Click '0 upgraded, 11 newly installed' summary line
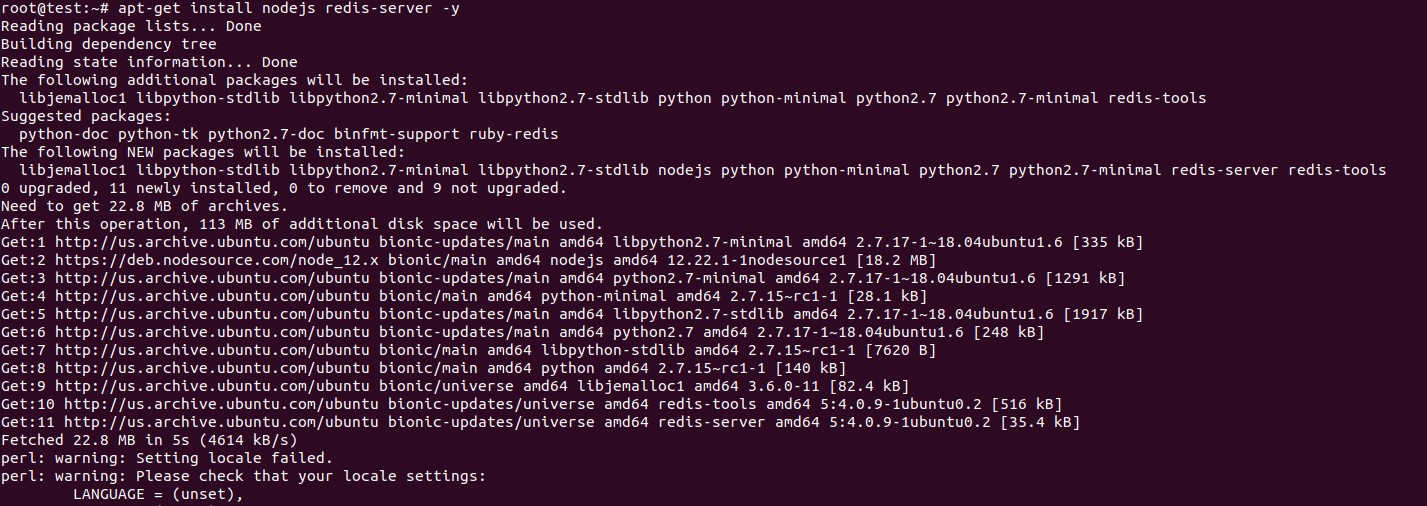The height and width of the screenshot is (506, 1427). click(284, 188)
